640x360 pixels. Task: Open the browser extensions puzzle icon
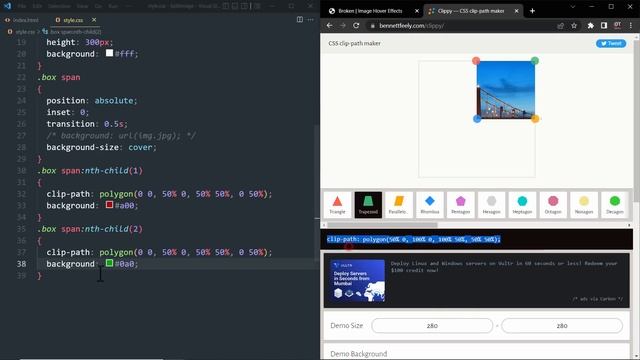click(x=590, y=25)
